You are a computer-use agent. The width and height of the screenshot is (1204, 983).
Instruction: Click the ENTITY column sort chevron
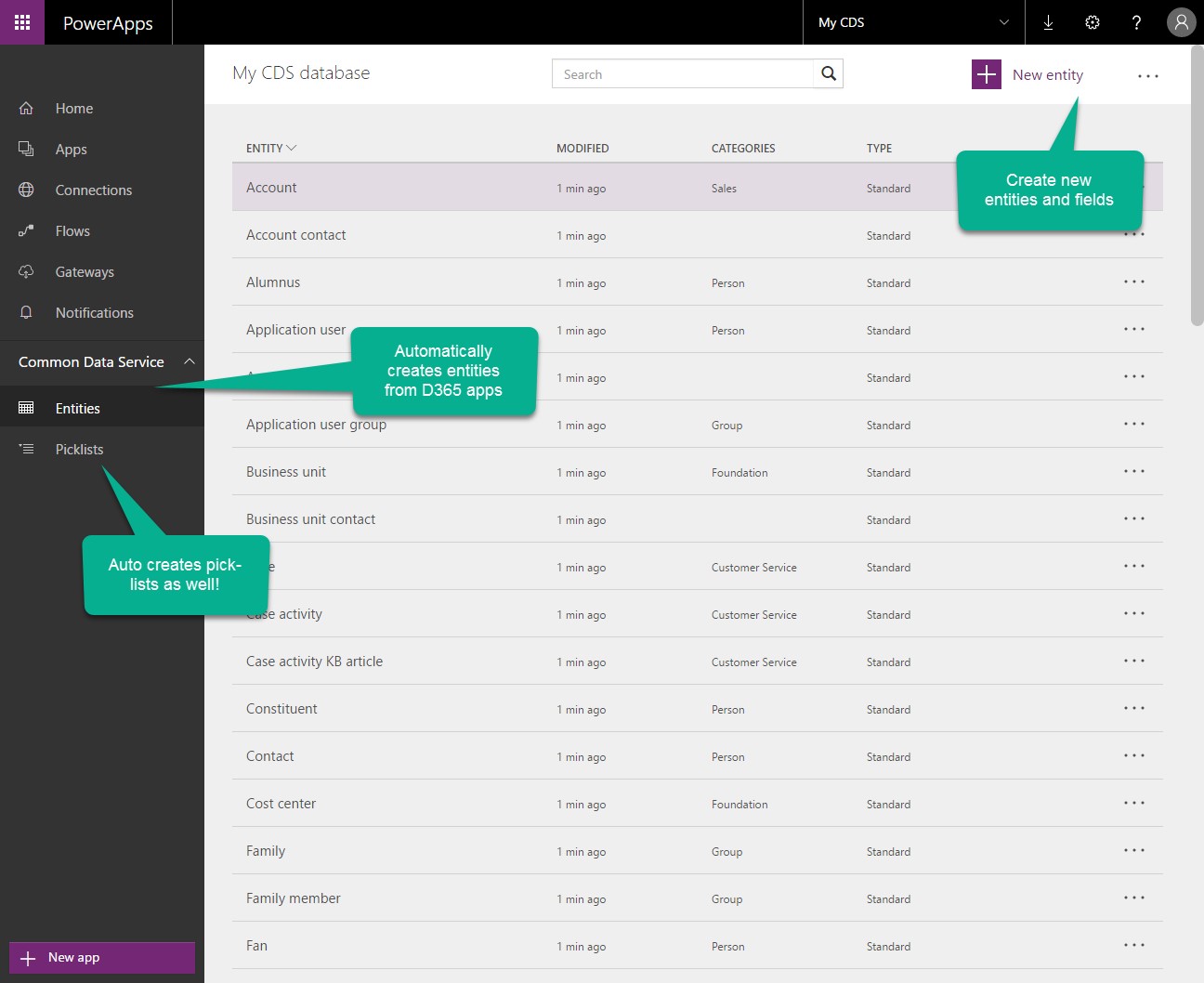[x=292, y=148]
